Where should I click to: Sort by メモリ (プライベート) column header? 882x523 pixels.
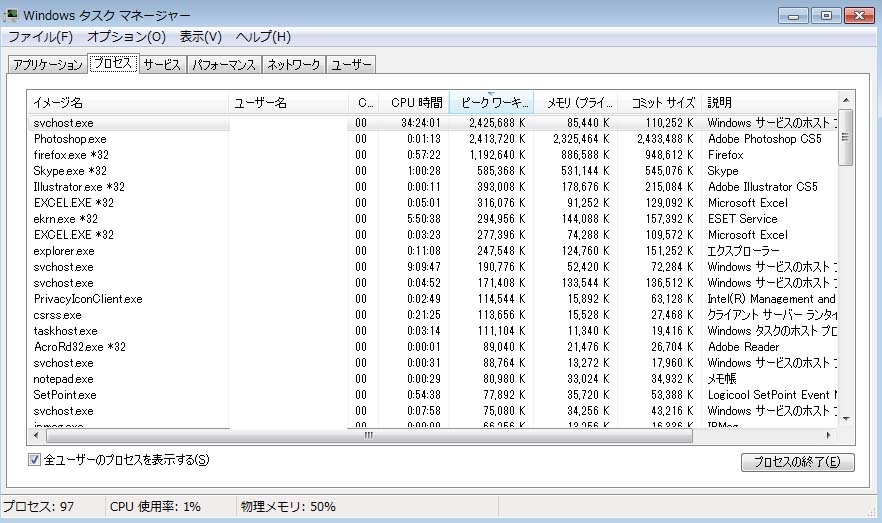point(576,103)
